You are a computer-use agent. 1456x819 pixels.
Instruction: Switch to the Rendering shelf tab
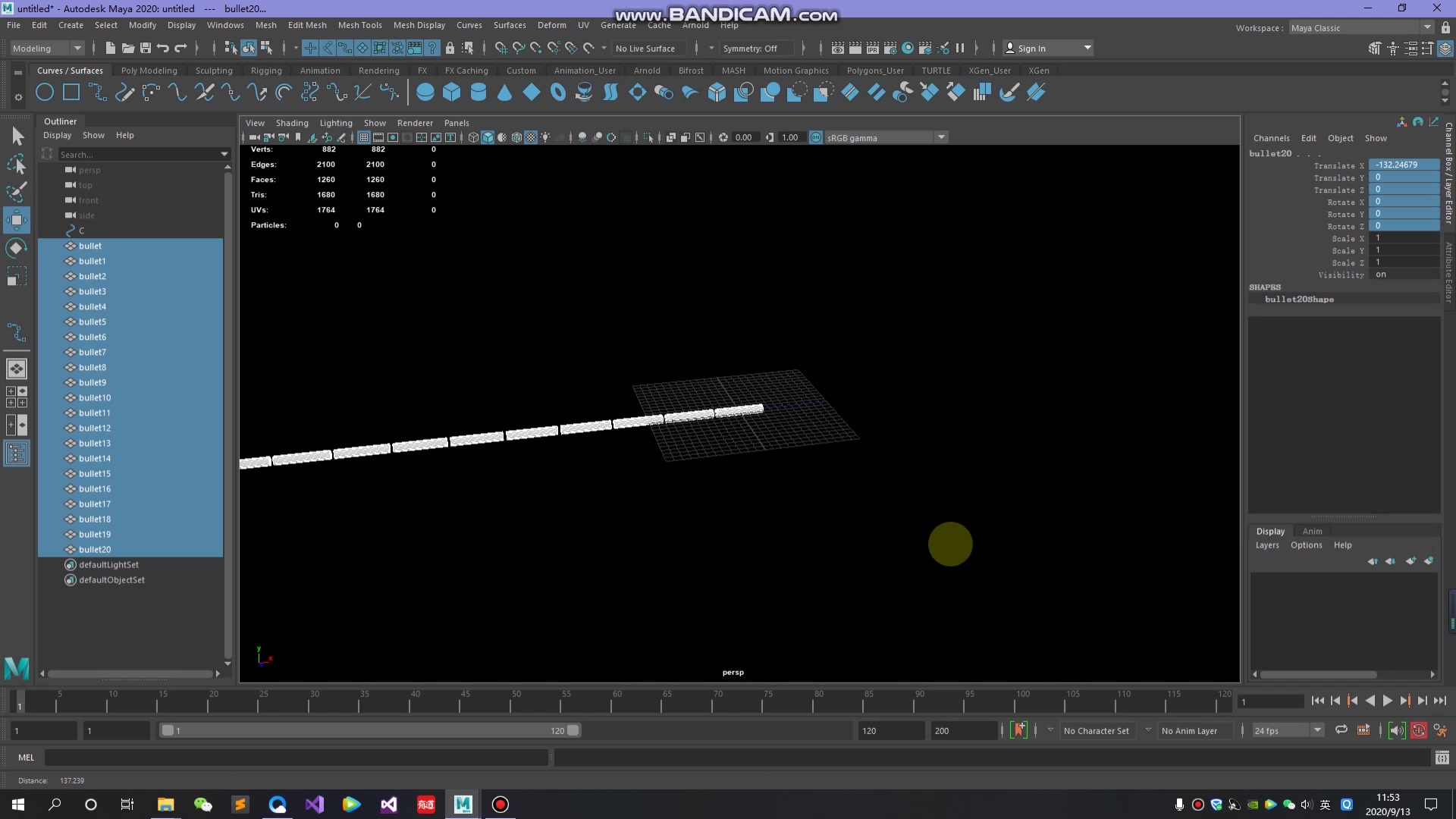coord(379,70)
